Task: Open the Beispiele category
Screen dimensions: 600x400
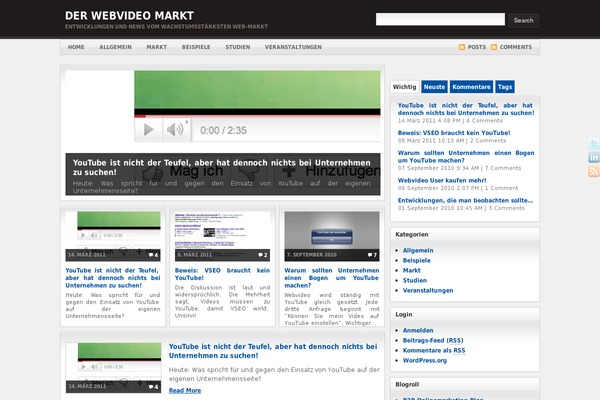Action: click(417, 260)
